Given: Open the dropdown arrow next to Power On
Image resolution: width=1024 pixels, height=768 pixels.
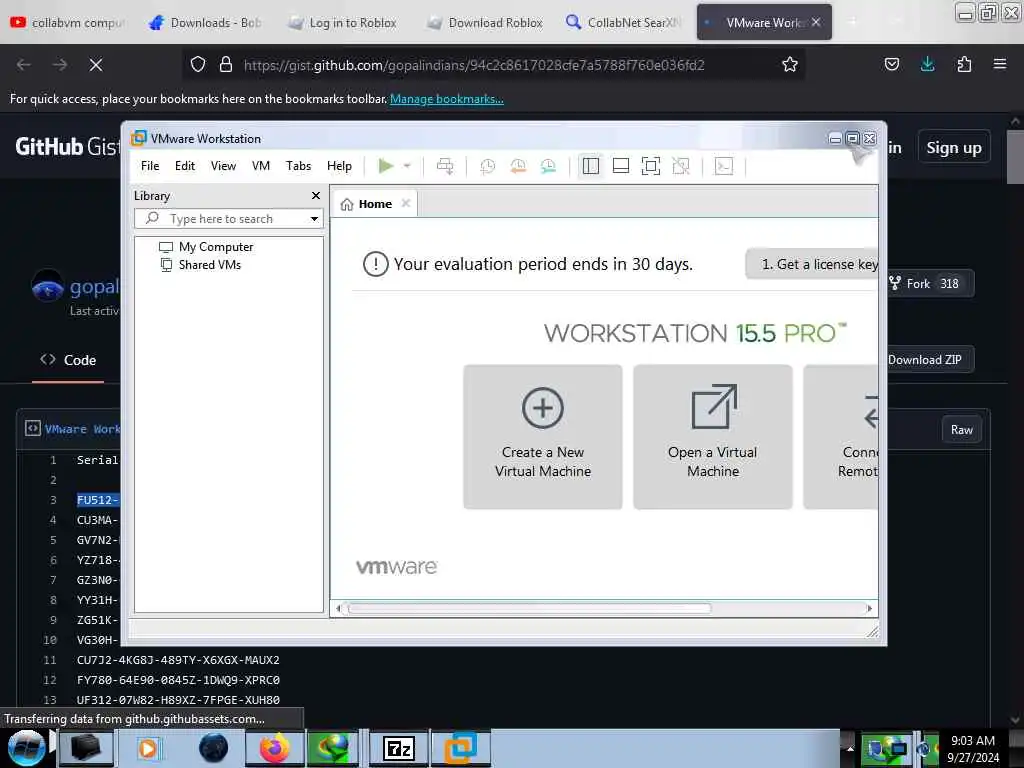Looking at the screenshot, I should click(x=407, y=166).
